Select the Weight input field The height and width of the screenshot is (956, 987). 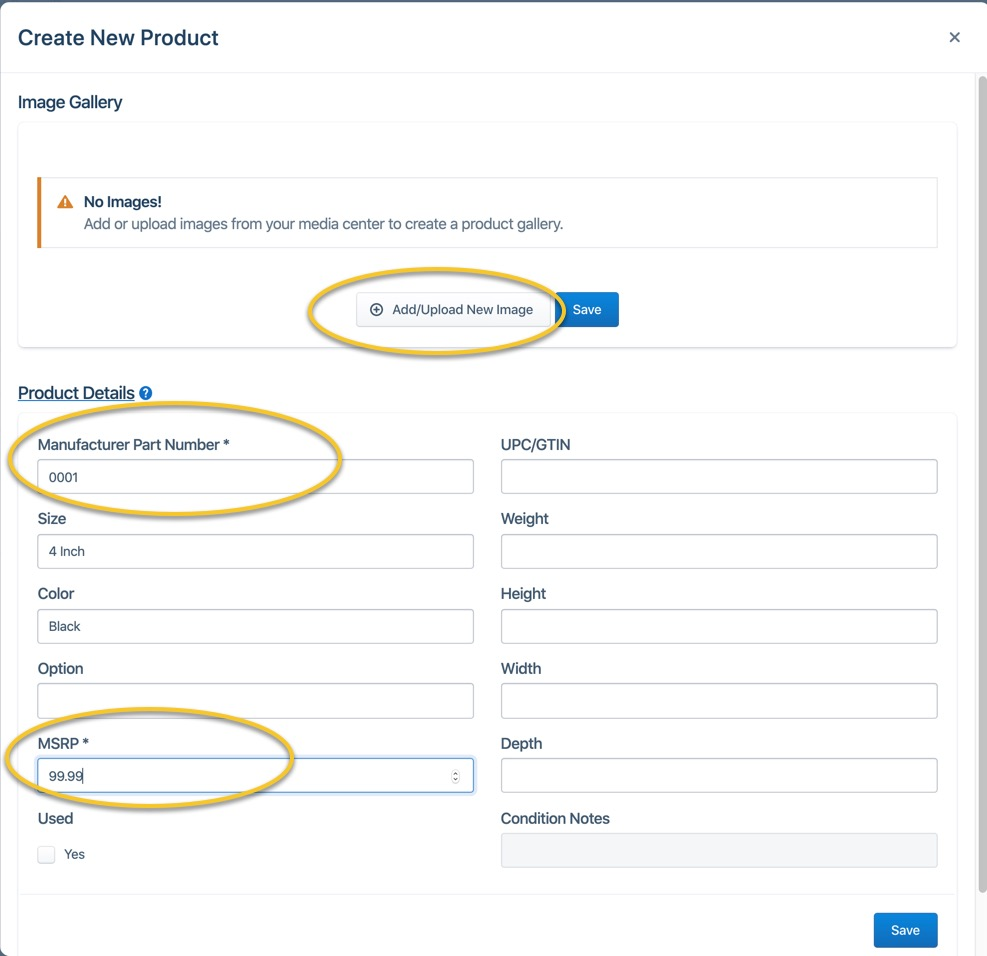[x=718, y=551]
